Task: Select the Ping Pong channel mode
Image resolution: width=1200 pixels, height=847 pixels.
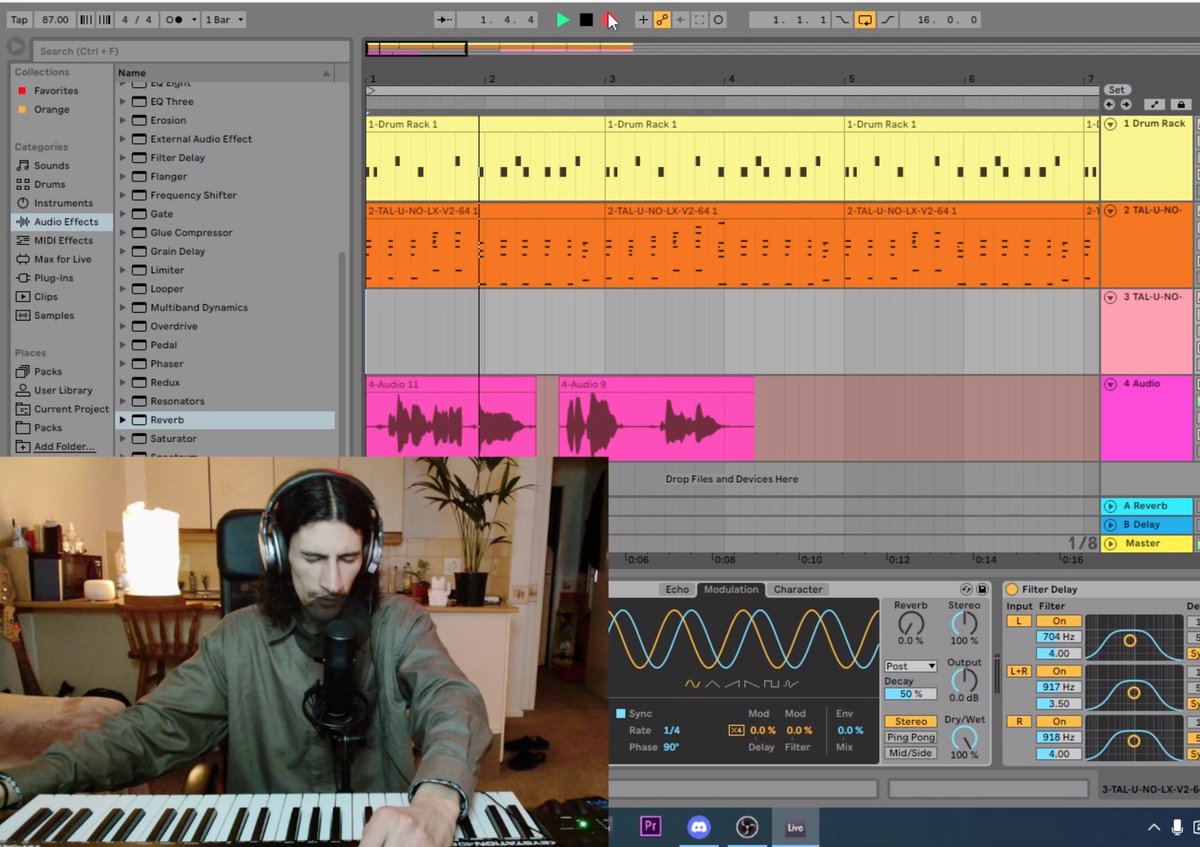Action: 910,737
